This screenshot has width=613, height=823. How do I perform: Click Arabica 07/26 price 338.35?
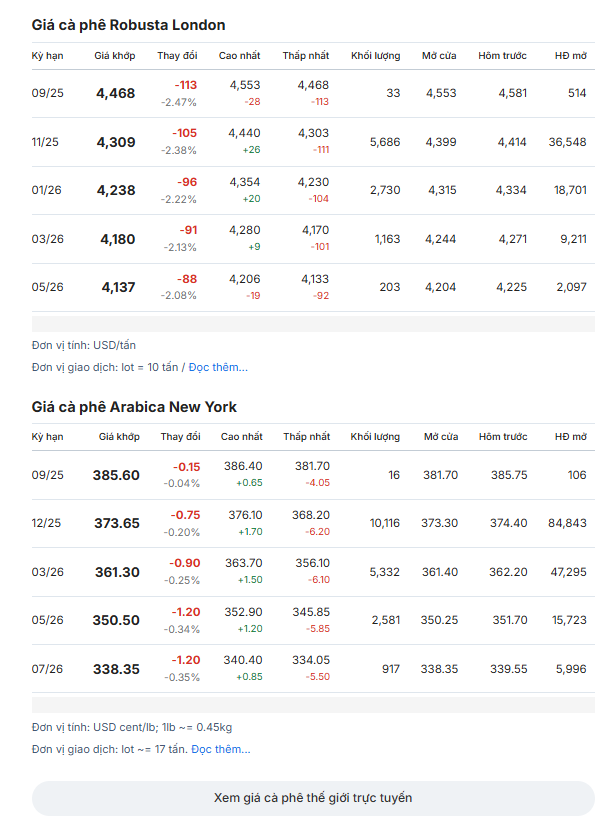tap(117, 669)
